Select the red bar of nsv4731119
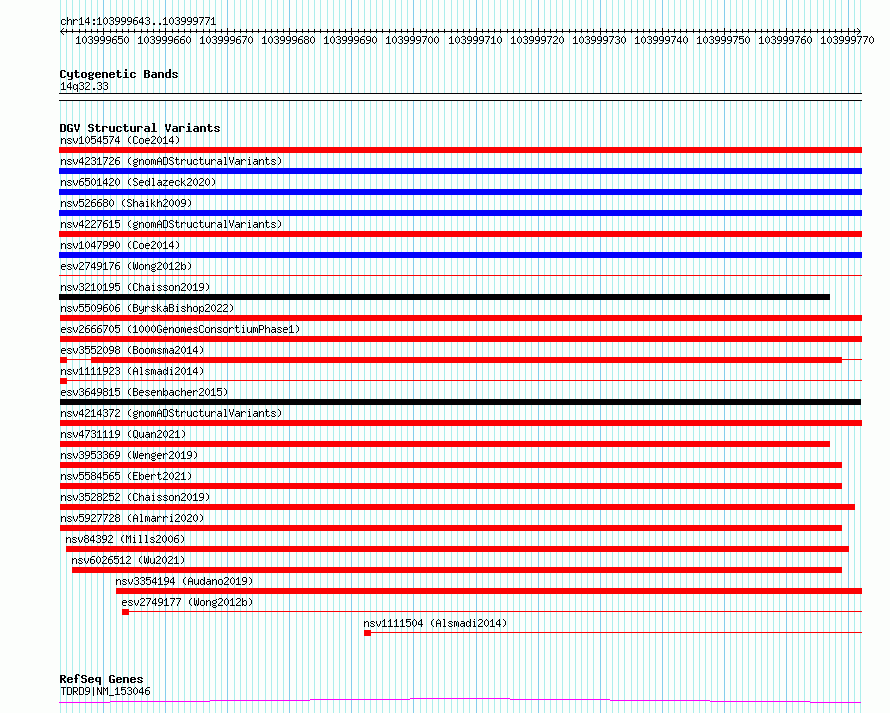890x713 pixels. (x=444, y=444)
